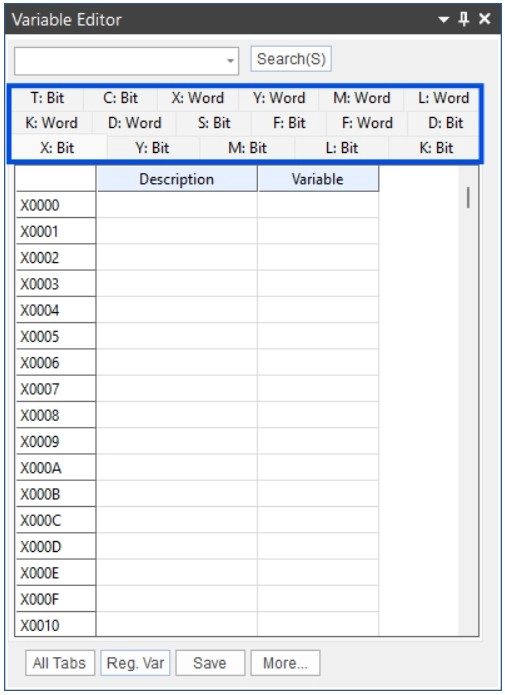Image resolution: width=505 pixels, height=695 pixels.
Task: Select row header X0008
Action: click(x=56, y=415)
